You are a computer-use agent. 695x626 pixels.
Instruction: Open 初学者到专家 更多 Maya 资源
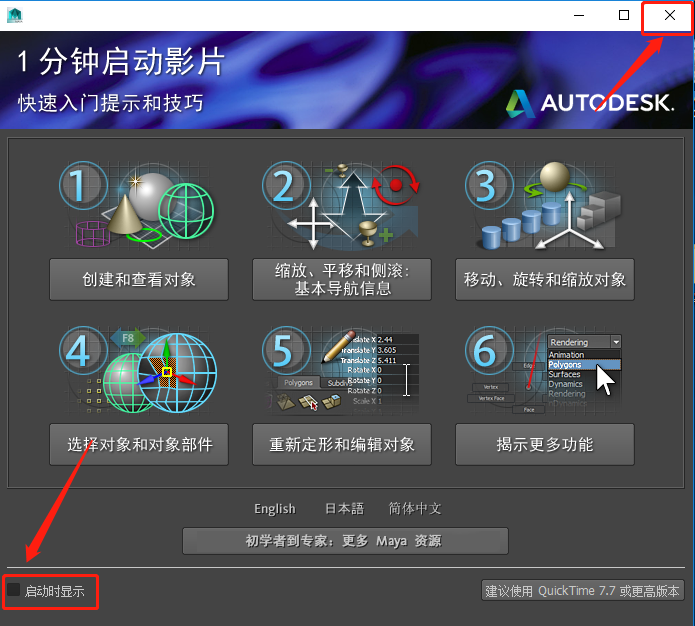coord(345,541)
